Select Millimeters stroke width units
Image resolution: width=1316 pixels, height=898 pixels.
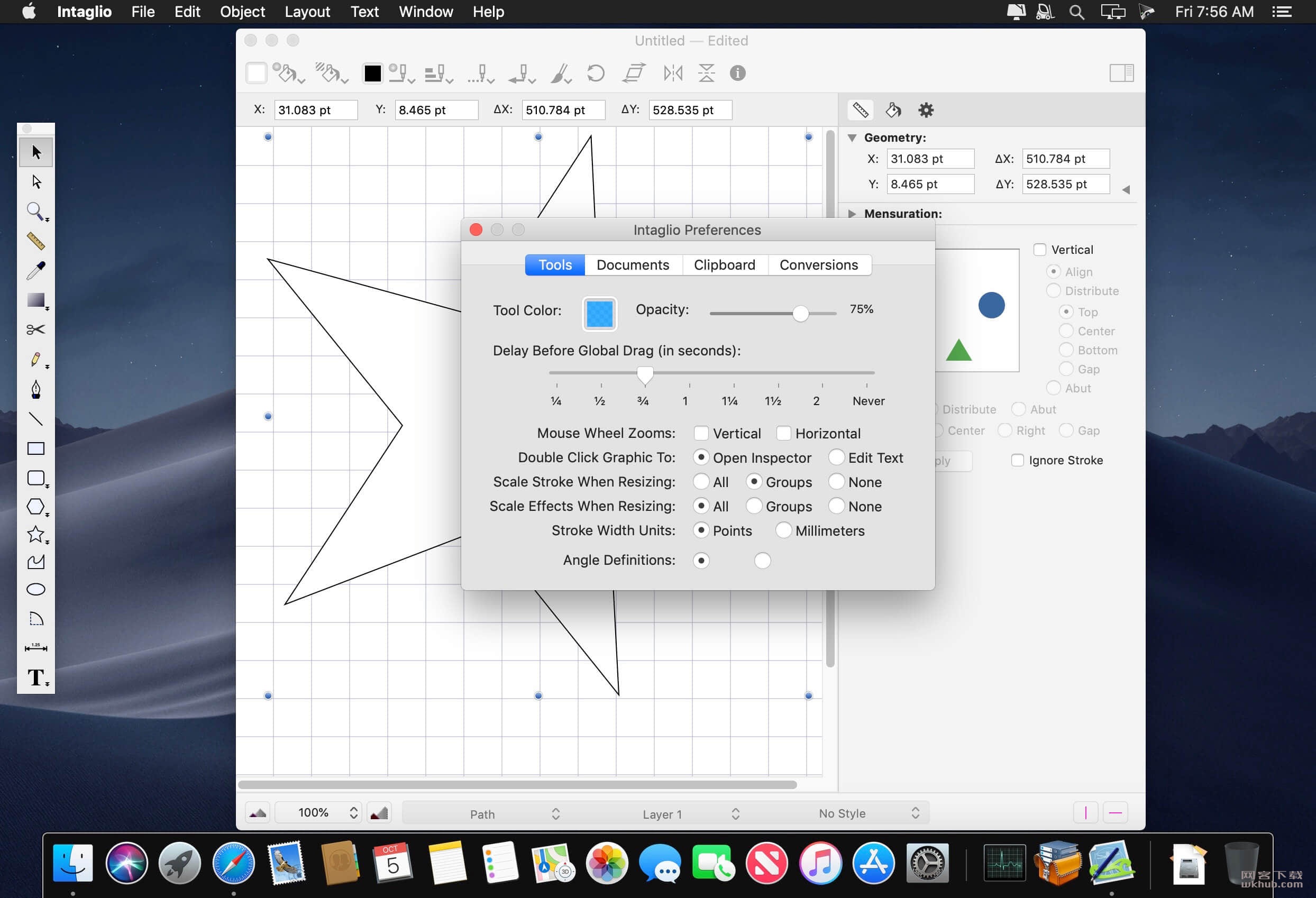pyautogui.click(x=783, y=530)
